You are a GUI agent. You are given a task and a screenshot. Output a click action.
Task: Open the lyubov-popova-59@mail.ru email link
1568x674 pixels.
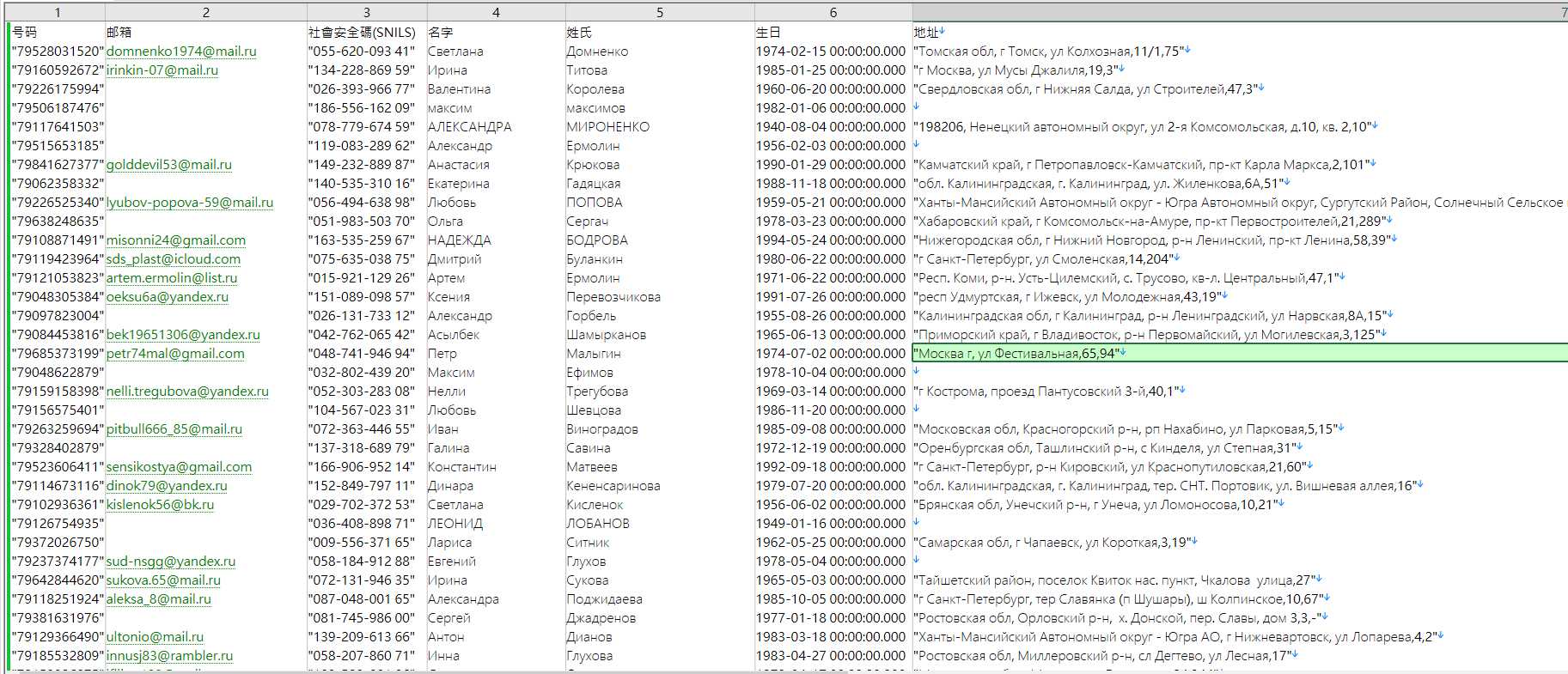point(190,203)
